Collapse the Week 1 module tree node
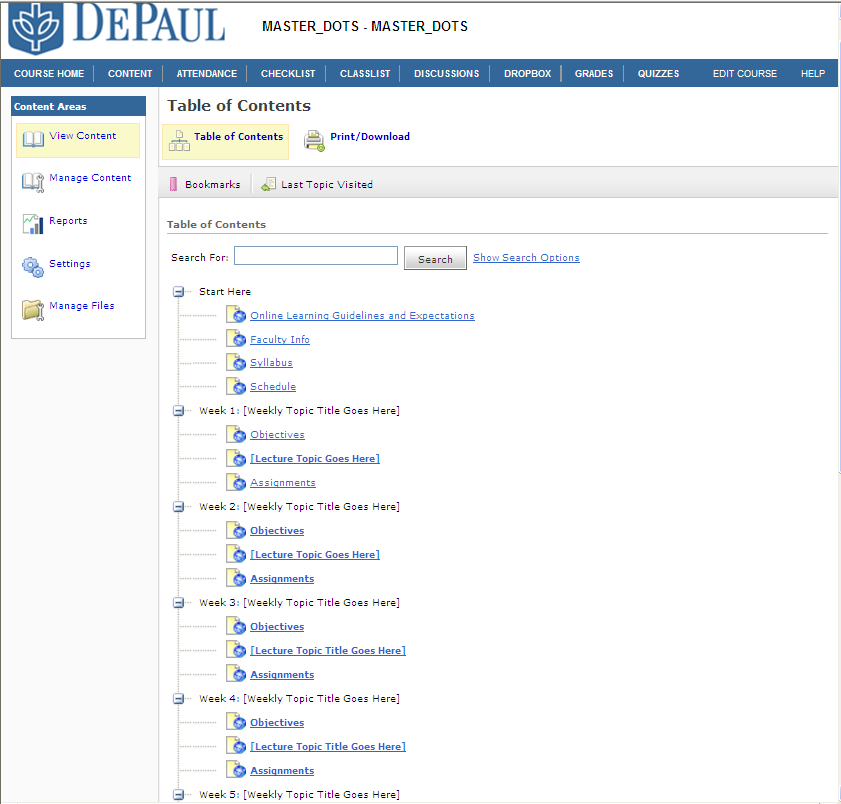The height and width of the screenshot is (804, 841). click(179, 411)
